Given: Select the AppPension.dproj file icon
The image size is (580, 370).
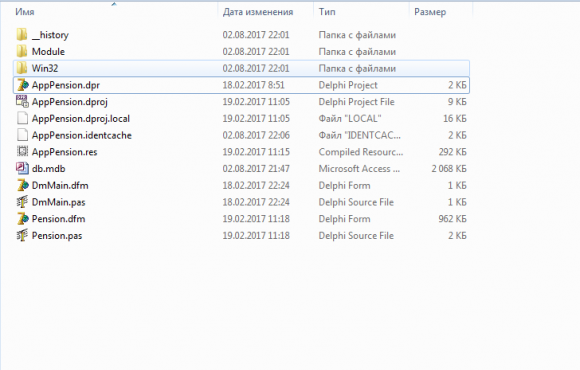Looking at the screenshot, I should [x=22, y=101].
